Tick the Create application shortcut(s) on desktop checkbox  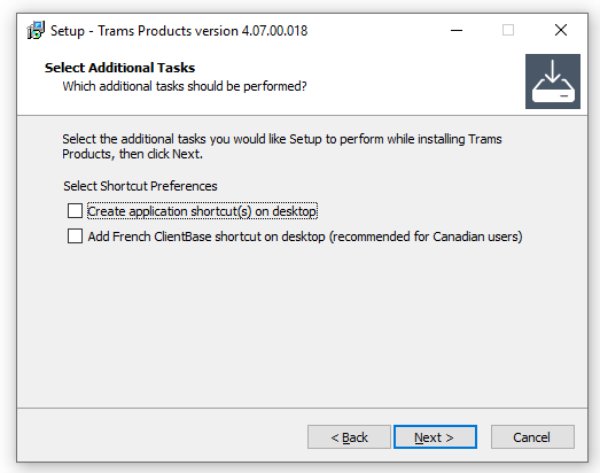pyautogui.click(x=74, y=212)
